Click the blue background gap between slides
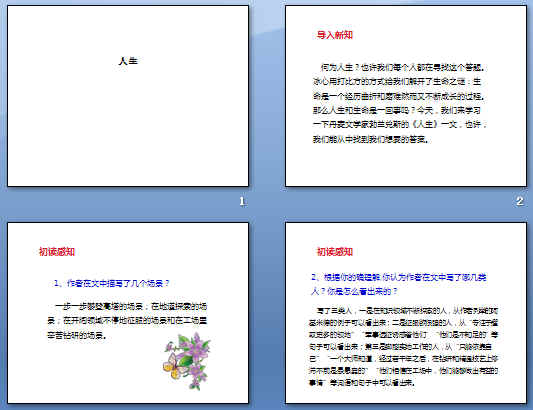The image size is (533, 410). pos(267,204)
